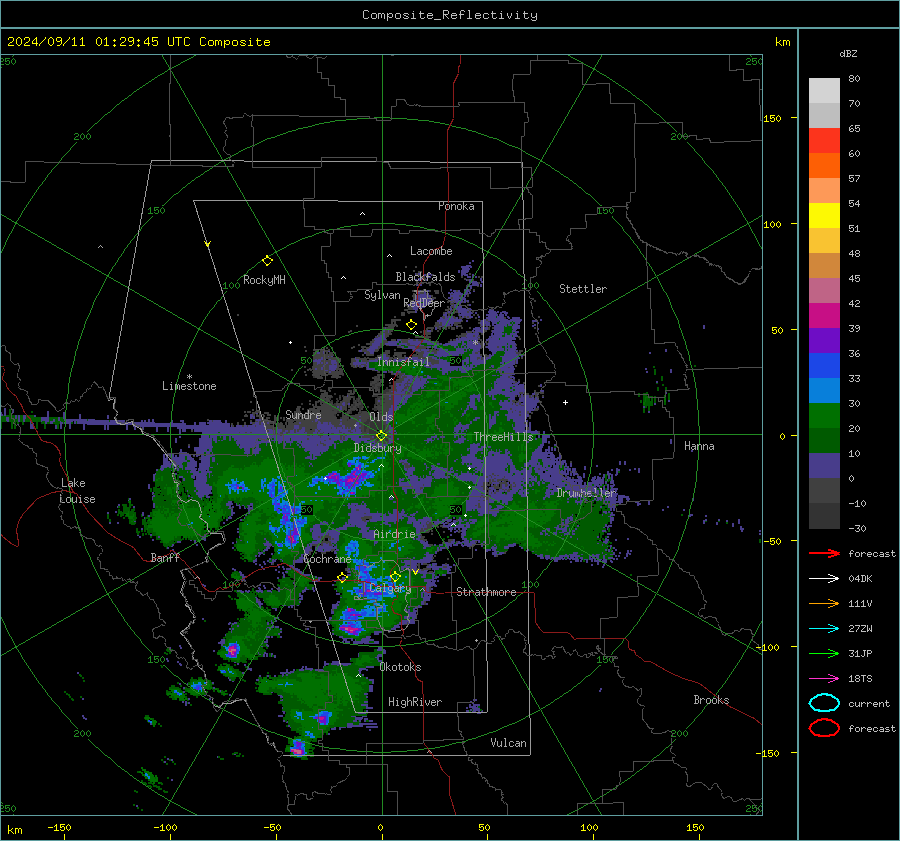900x841 pixels.
Task: Click the Sylvan label
Action: coord(382,295)
